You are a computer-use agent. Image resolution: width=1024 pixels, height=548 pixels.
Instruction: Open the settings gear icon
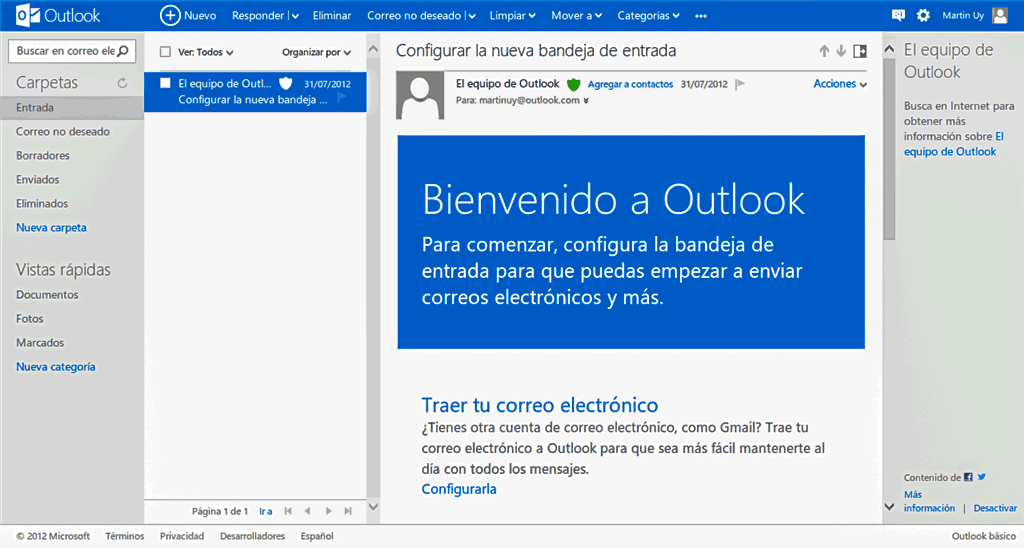coord(923,16)
